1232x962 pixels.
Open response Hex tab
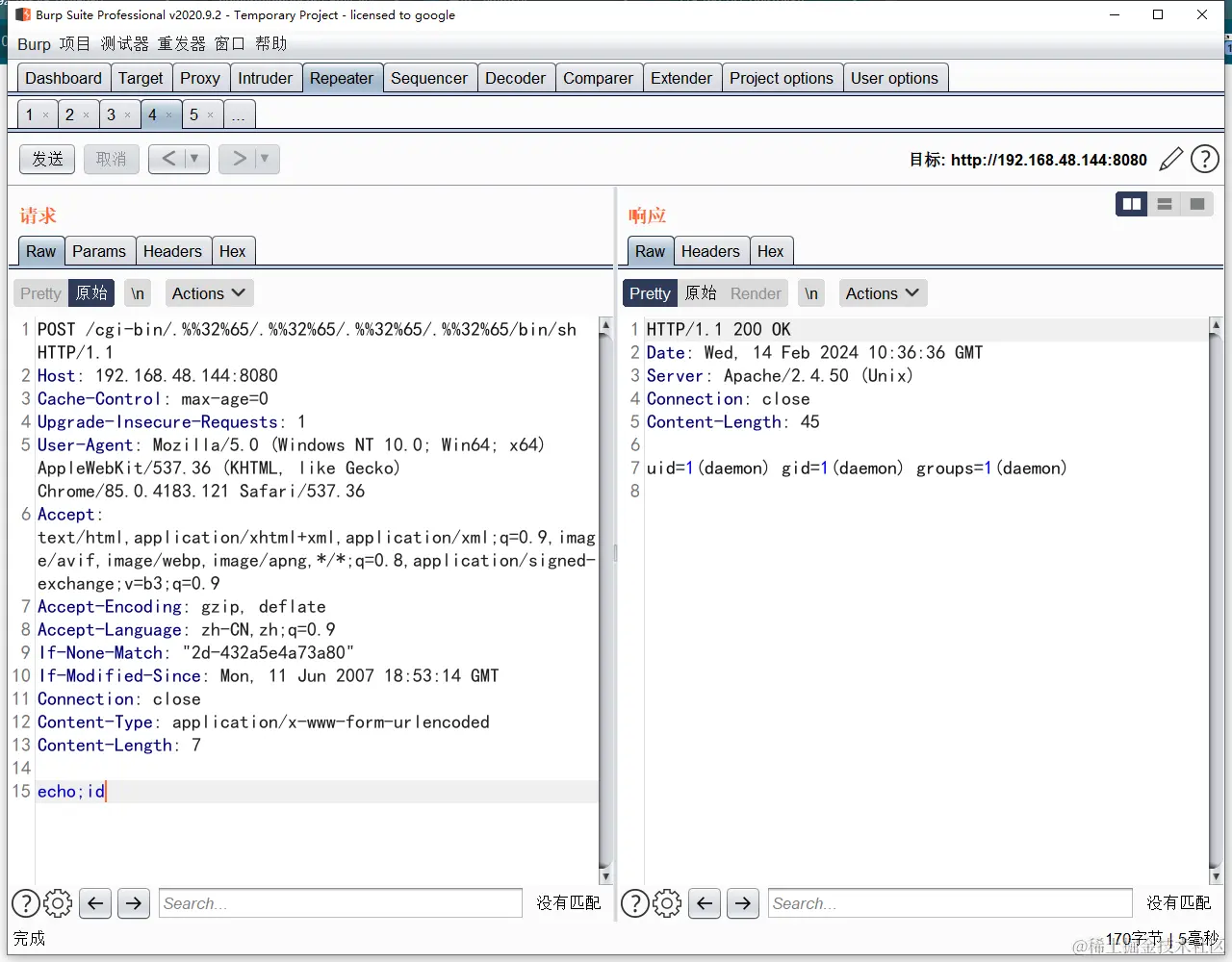[771, 251]
